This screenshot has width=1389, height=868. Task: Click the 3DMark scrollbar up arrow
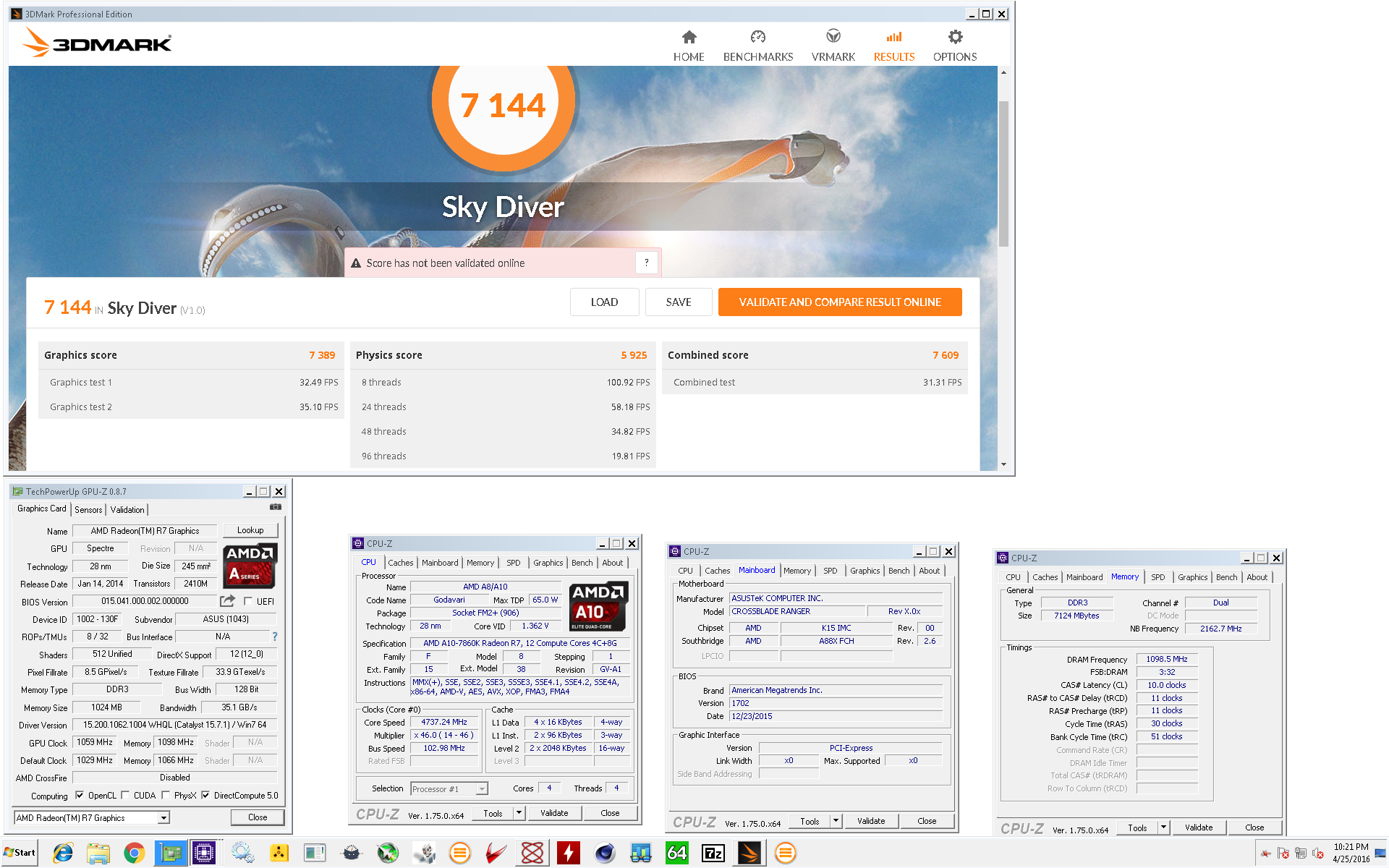coord(1003,72)
